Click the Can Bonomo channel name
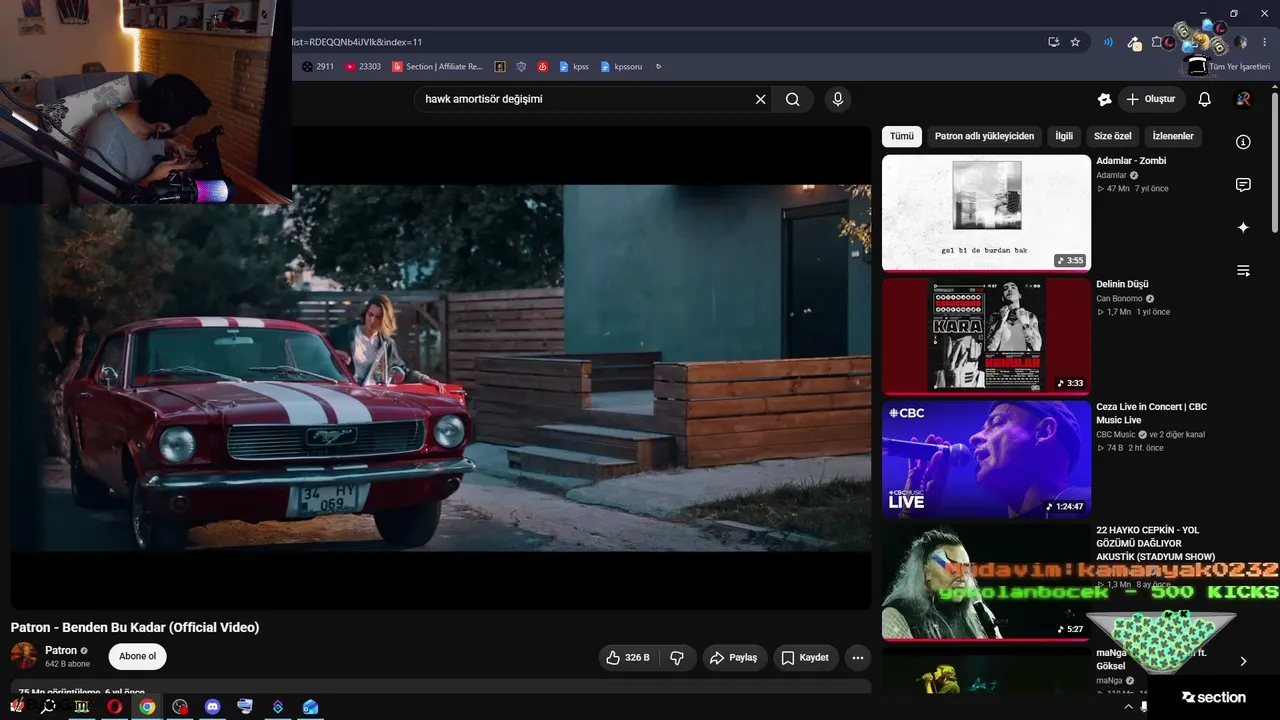 point(1119,298)
